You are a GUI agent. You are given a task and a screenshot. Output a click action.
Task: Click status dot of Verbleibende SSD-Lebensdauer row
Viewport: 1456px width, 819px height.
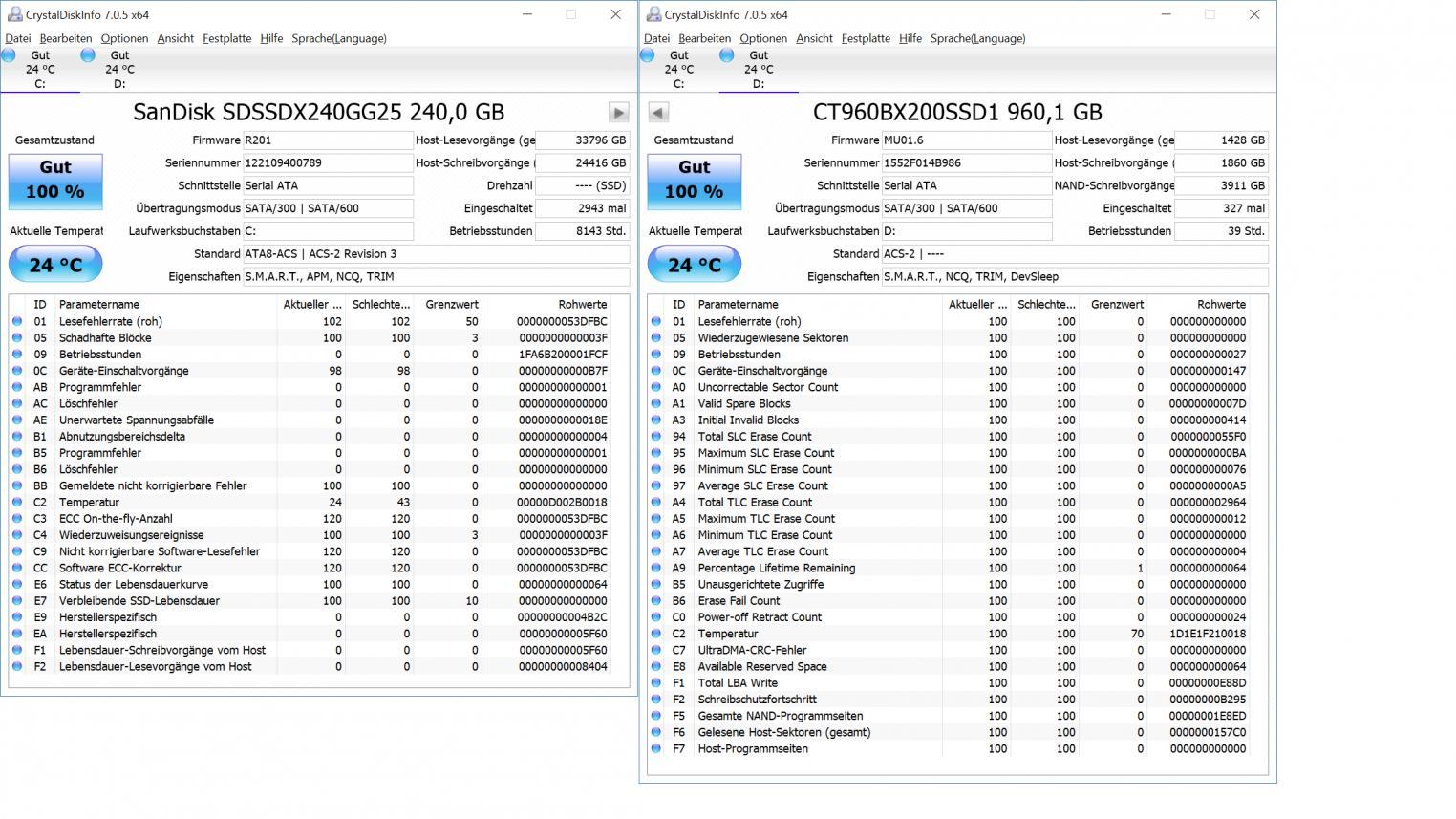point(17,601)
